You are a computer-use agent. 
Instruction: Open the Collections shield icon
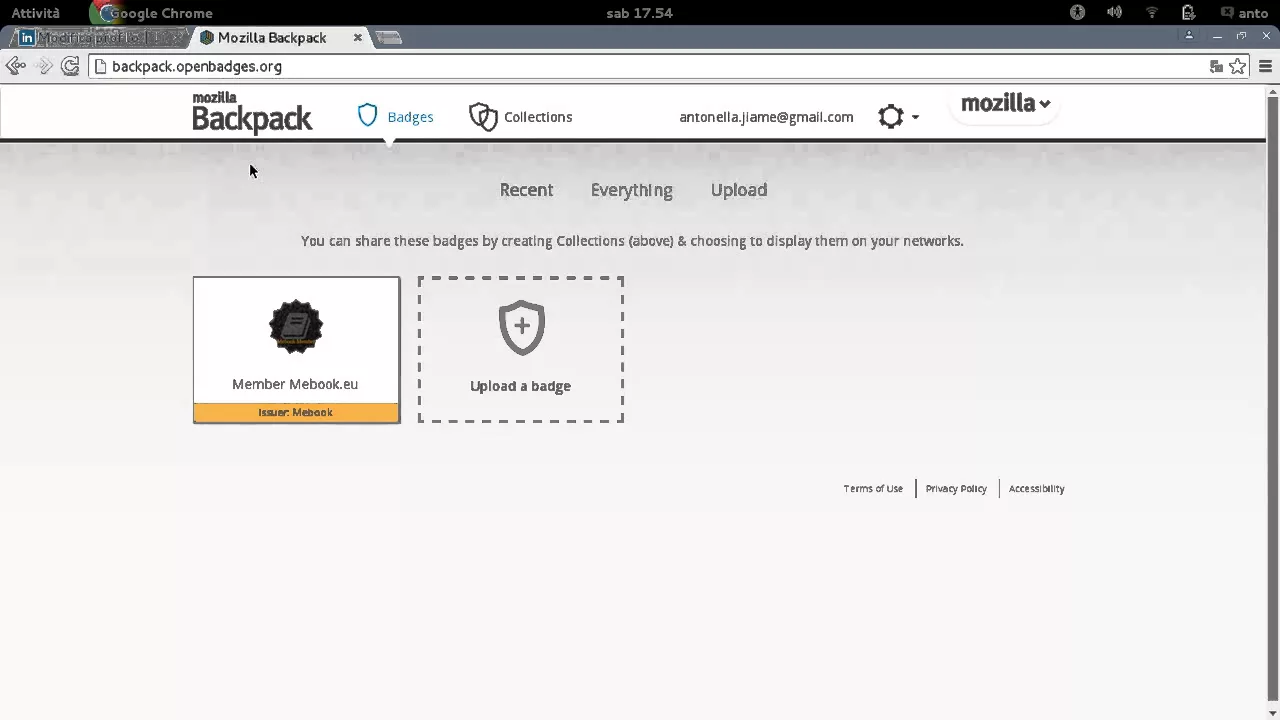point(483,117)
